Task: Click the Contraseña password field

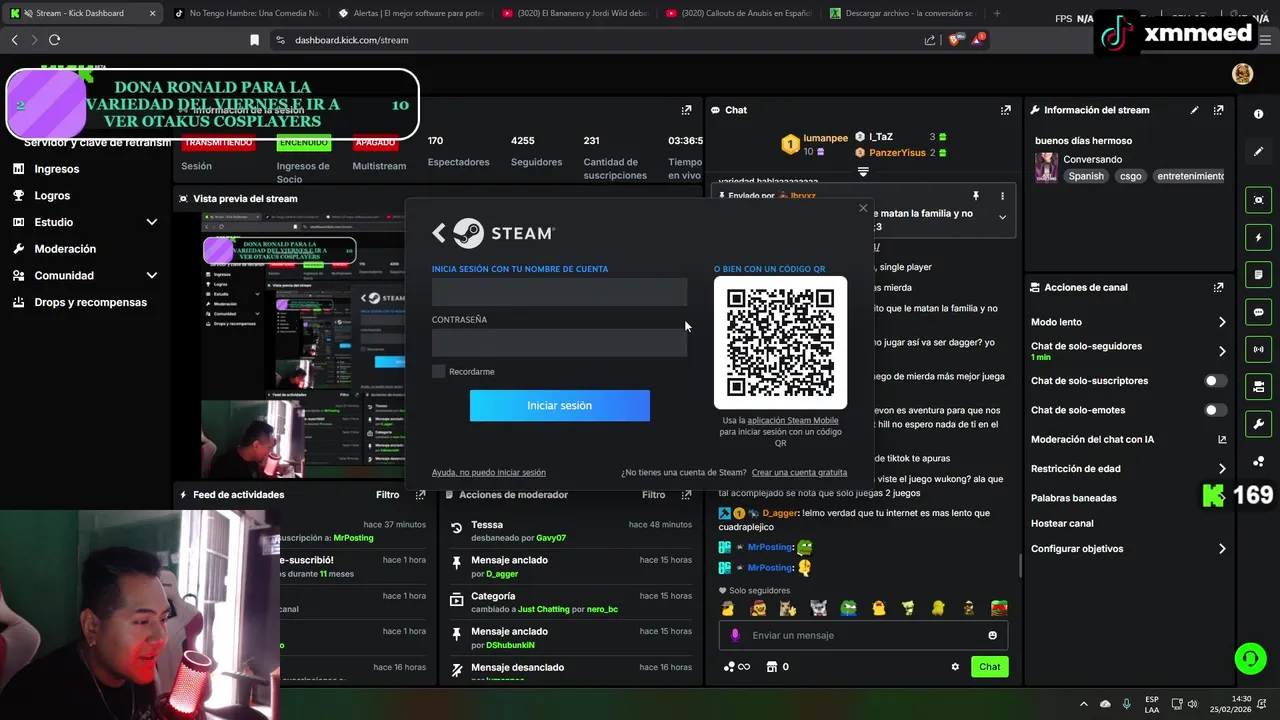Action: click(559, 343)
